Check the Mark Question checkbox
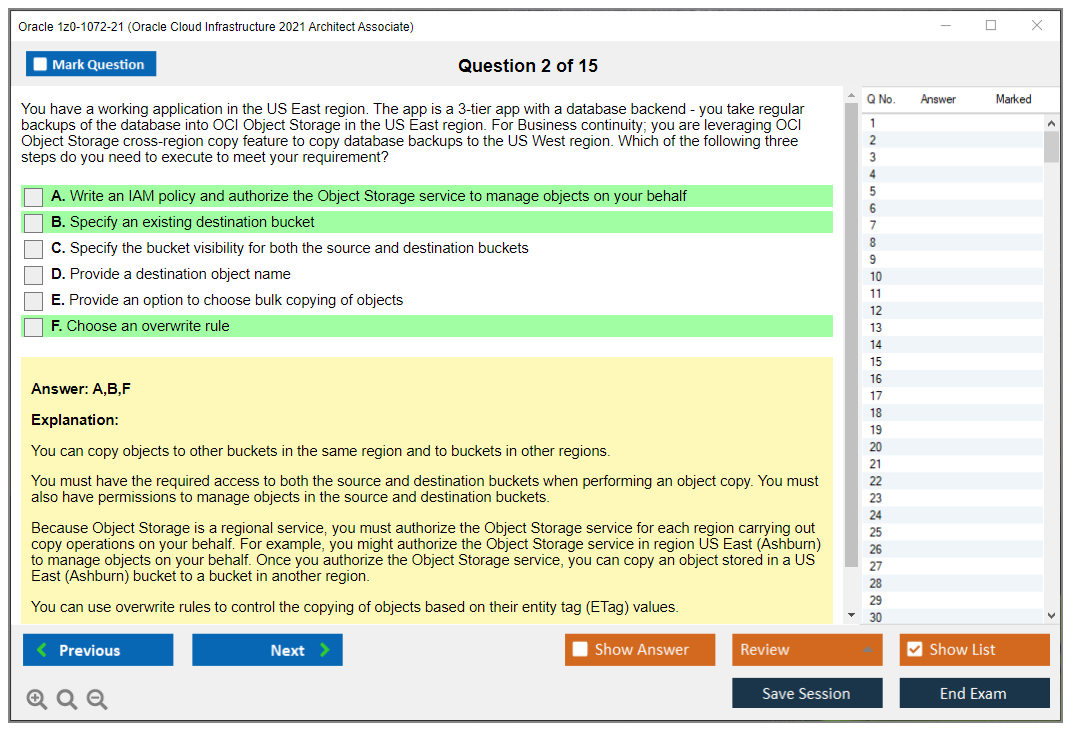The width and height of the screenshot is (1075, 735). (x=41, y=65)
